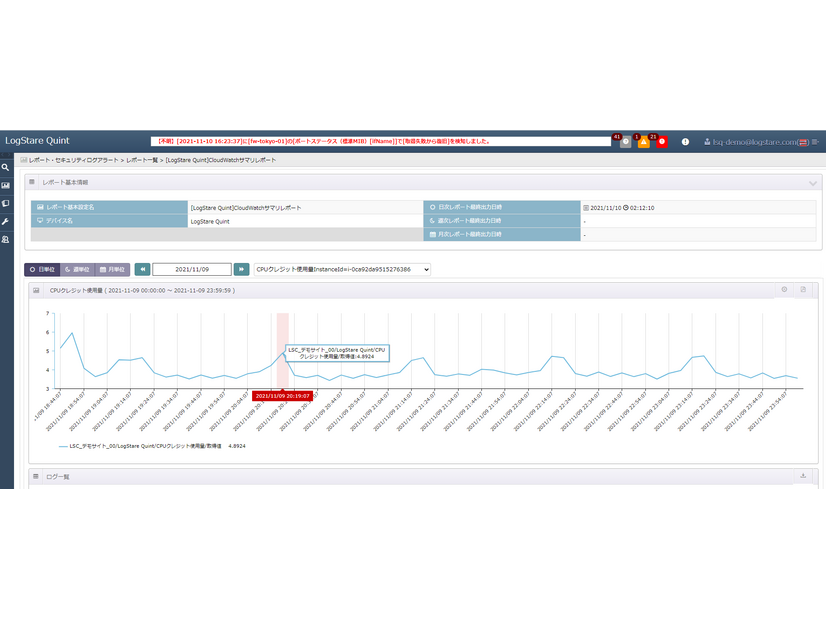Select the 日単位 daily view toggle
The image size is (826, 620).
[x=41, y=269]
